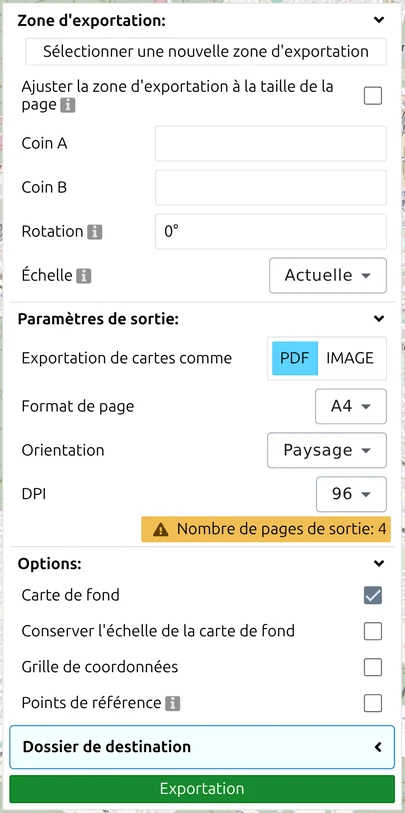Open the Orientation 'Paysage' dropdown
405x813 pixels.
click(327, 450)
